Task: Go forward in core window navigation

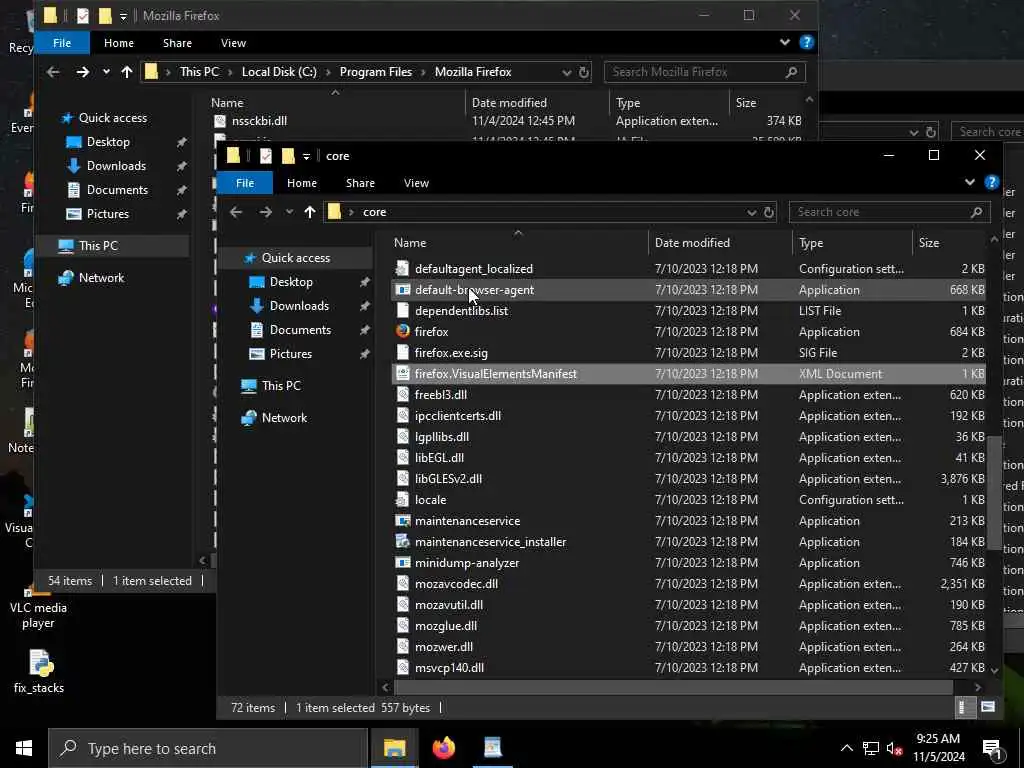Action: pos(265,212)
